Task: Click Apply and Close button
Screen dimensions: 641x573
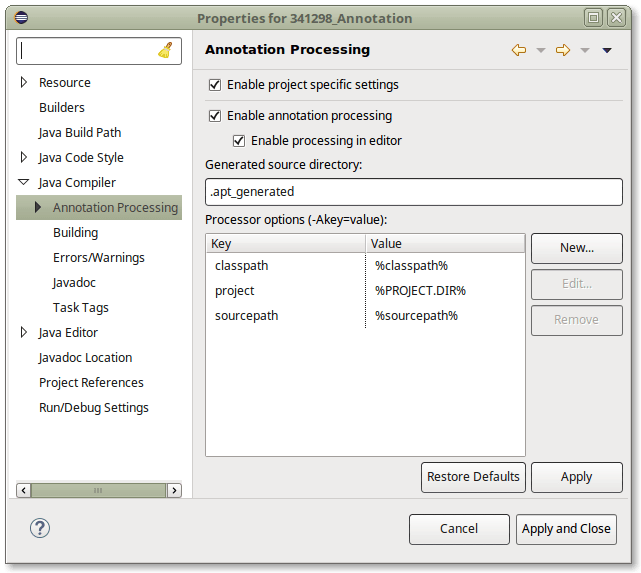Action: 566,529
